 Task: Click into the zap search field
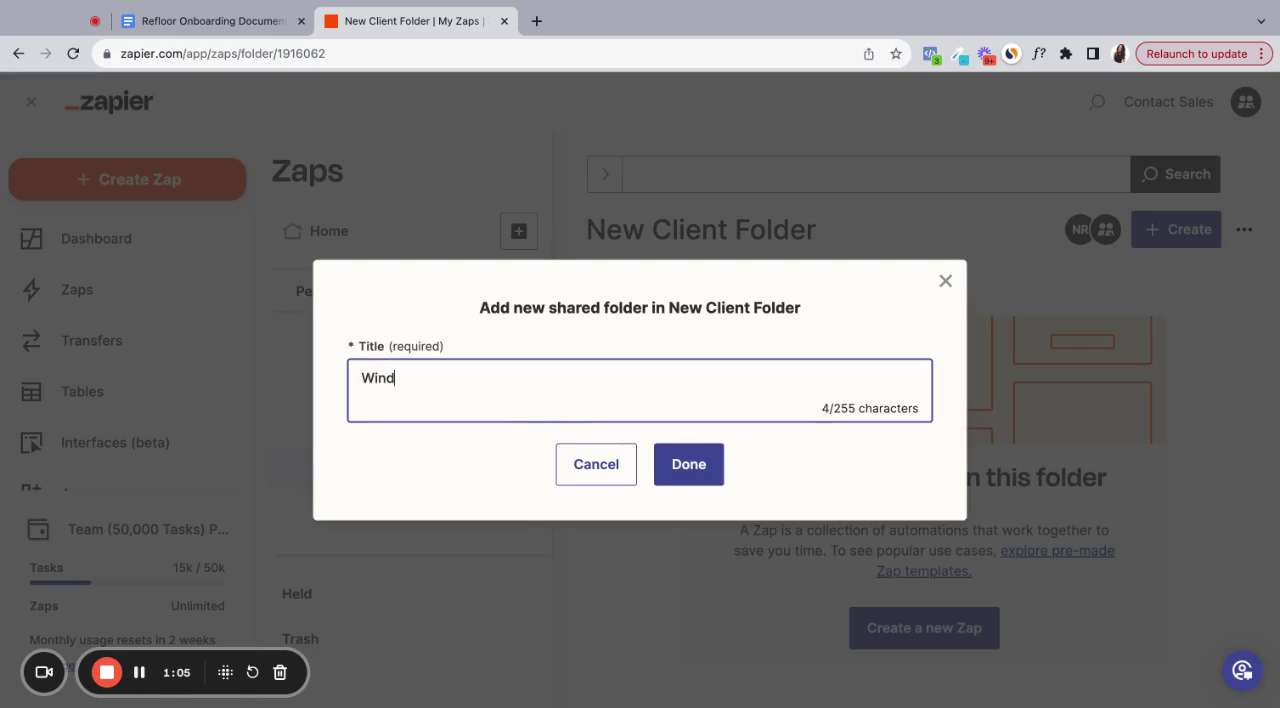(x=876, y=174)
